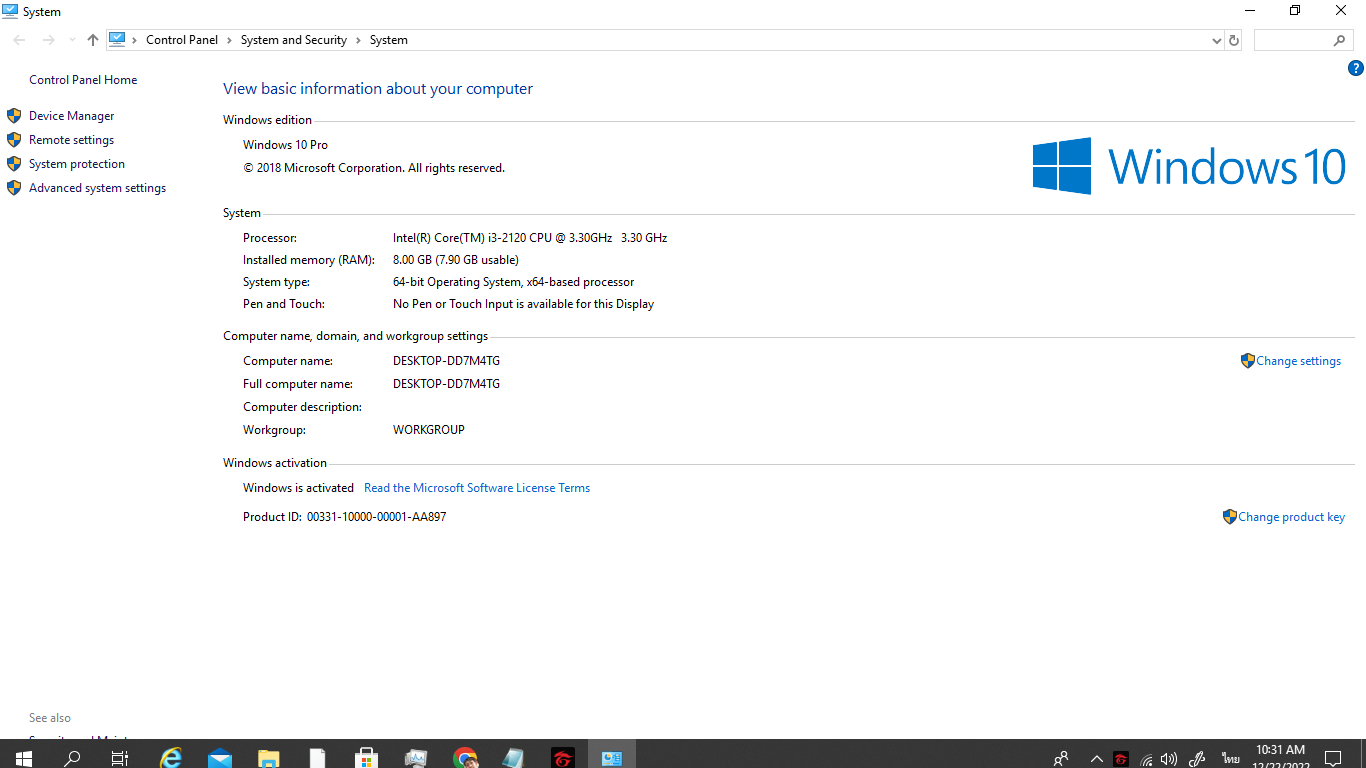Launch Internet Explorer from the taskbar

pos(171,758)
